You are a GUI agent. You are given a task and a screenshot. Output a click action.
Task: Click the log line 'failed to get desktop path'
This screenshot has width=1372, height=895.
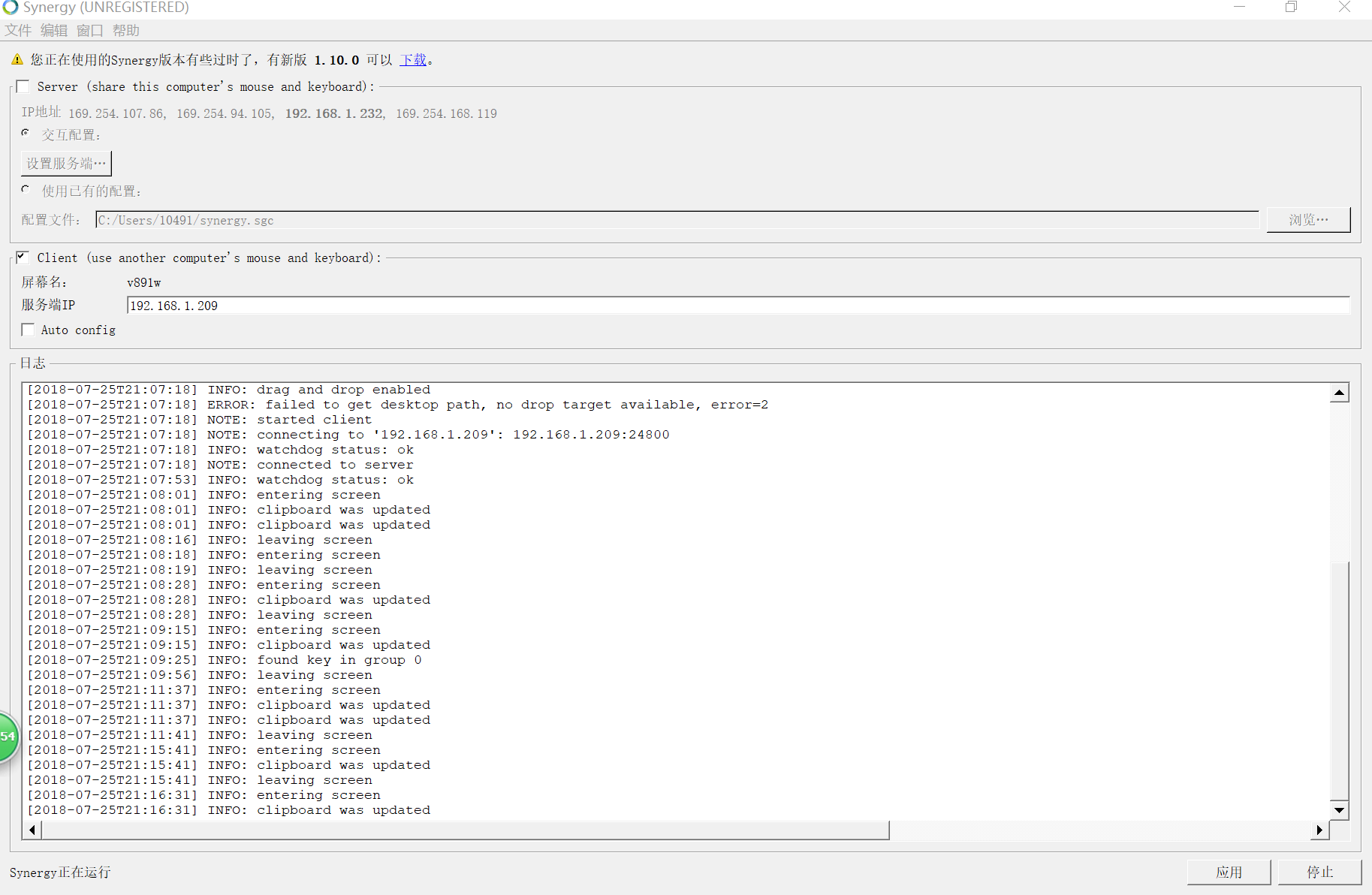[x=398, y=405]
